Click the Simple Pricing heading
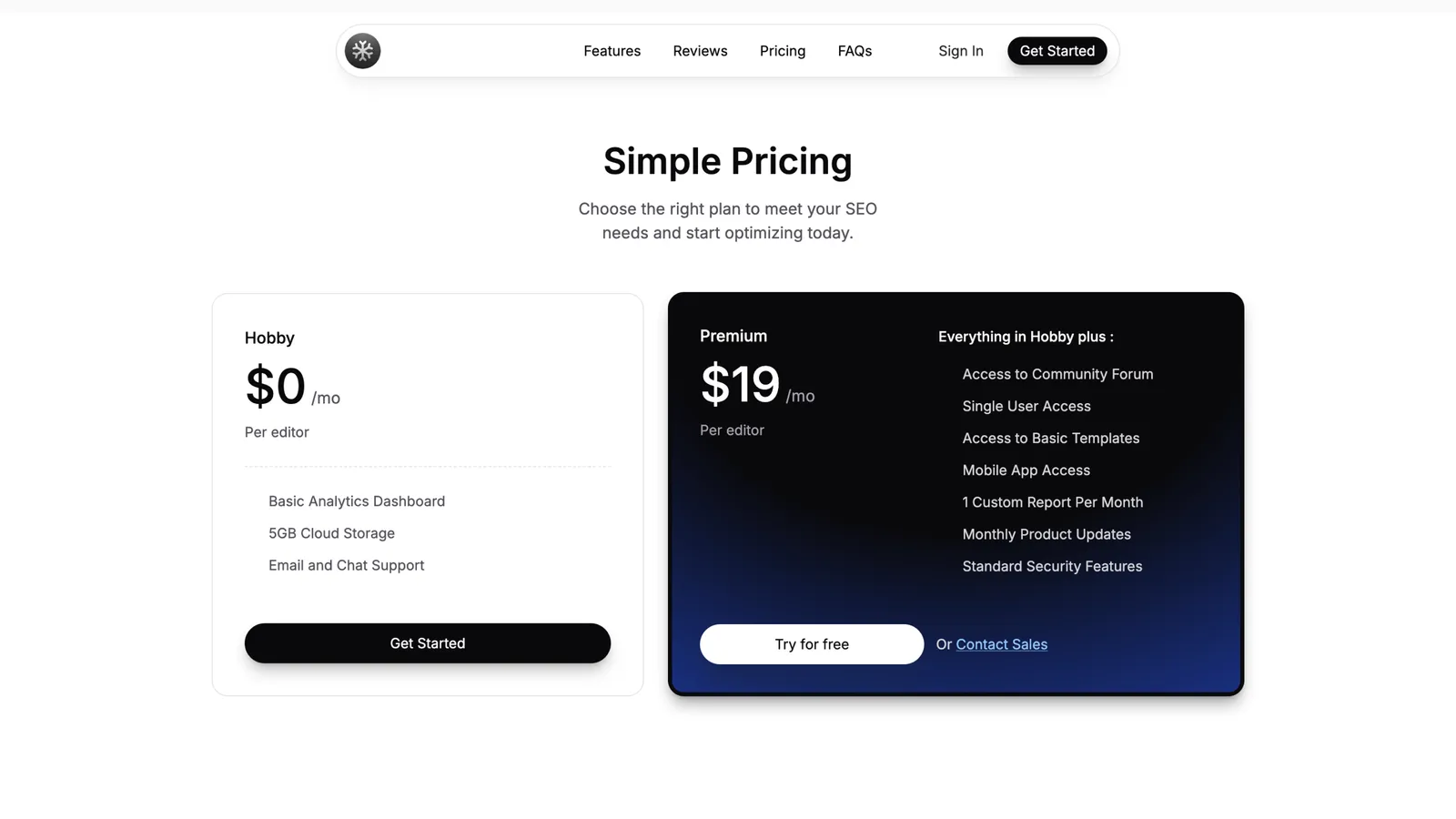Image resolution: width=1456 pixels, height=819 pixels. tap(727, 161)
